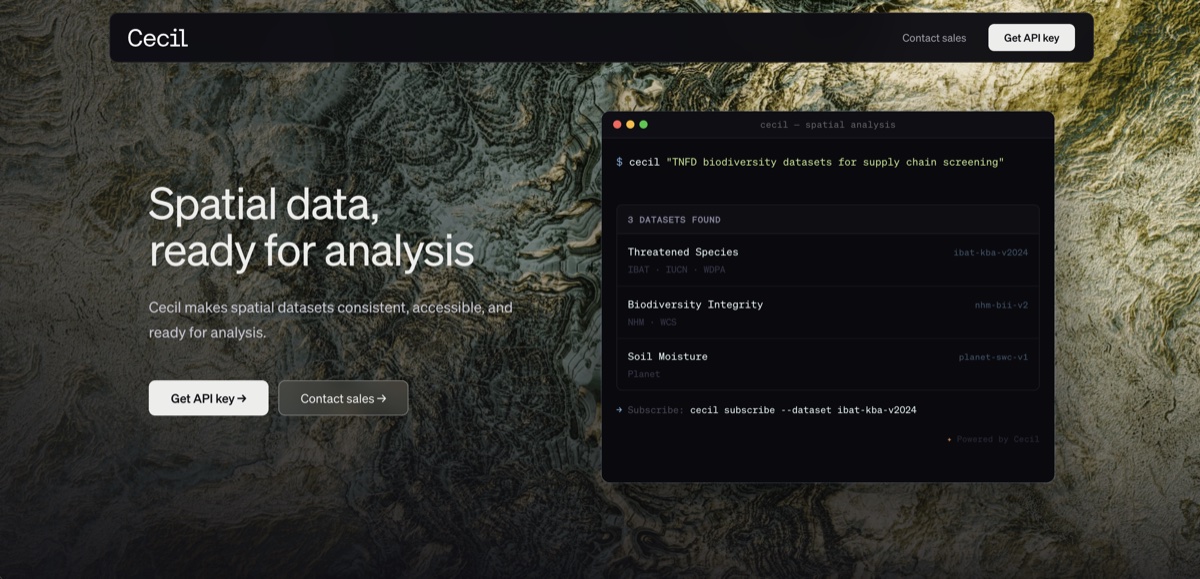
Task: Click the TNFD biodiversity datasets command line
Action: coord(810,162)
